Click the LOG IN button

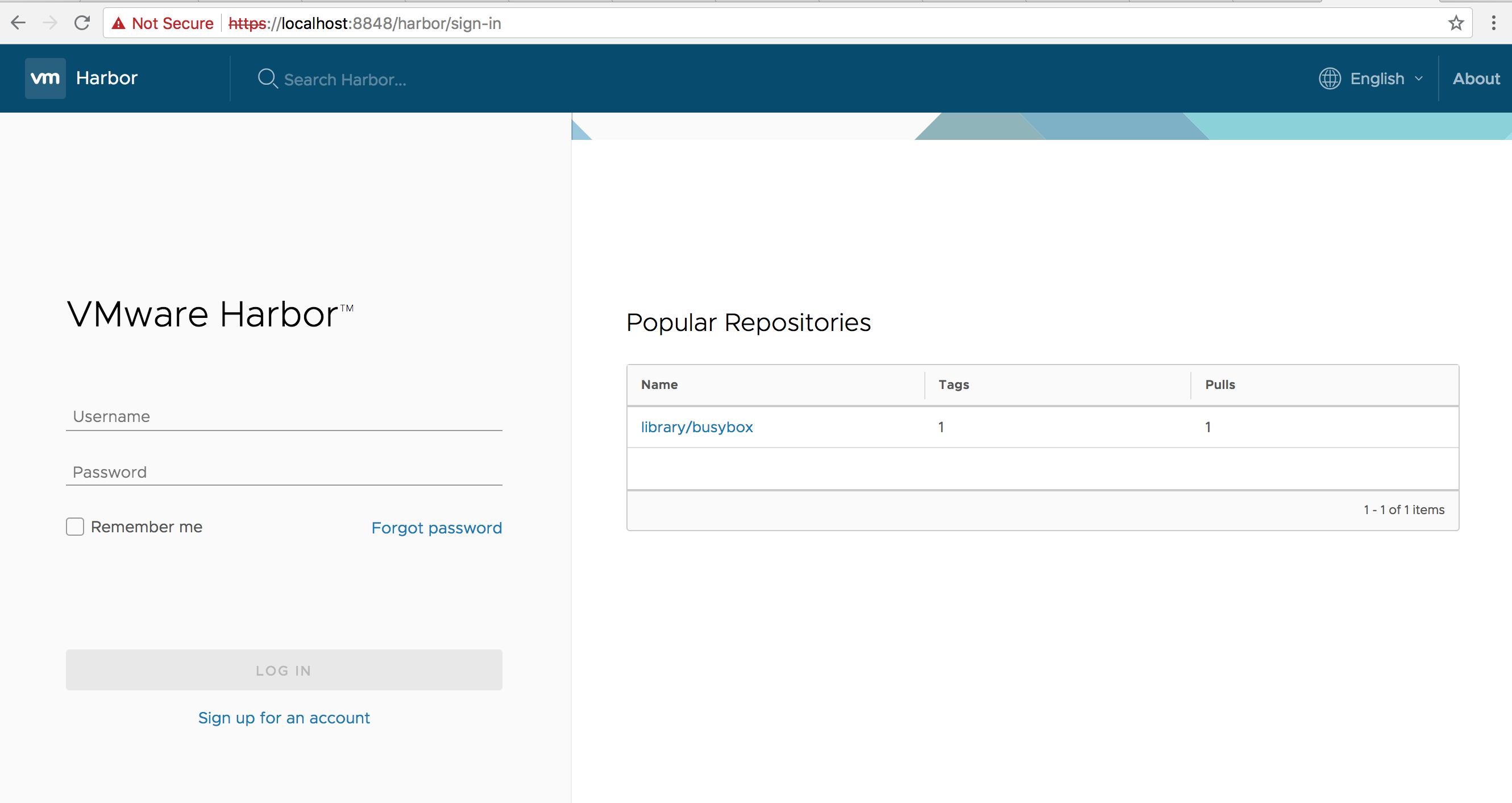[x=284, y=670]
